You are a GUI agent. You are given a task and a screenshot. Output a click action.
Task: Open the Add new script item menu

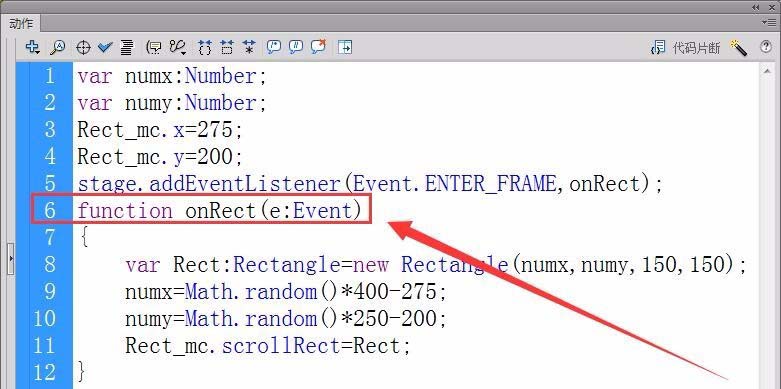coord(32,47)
